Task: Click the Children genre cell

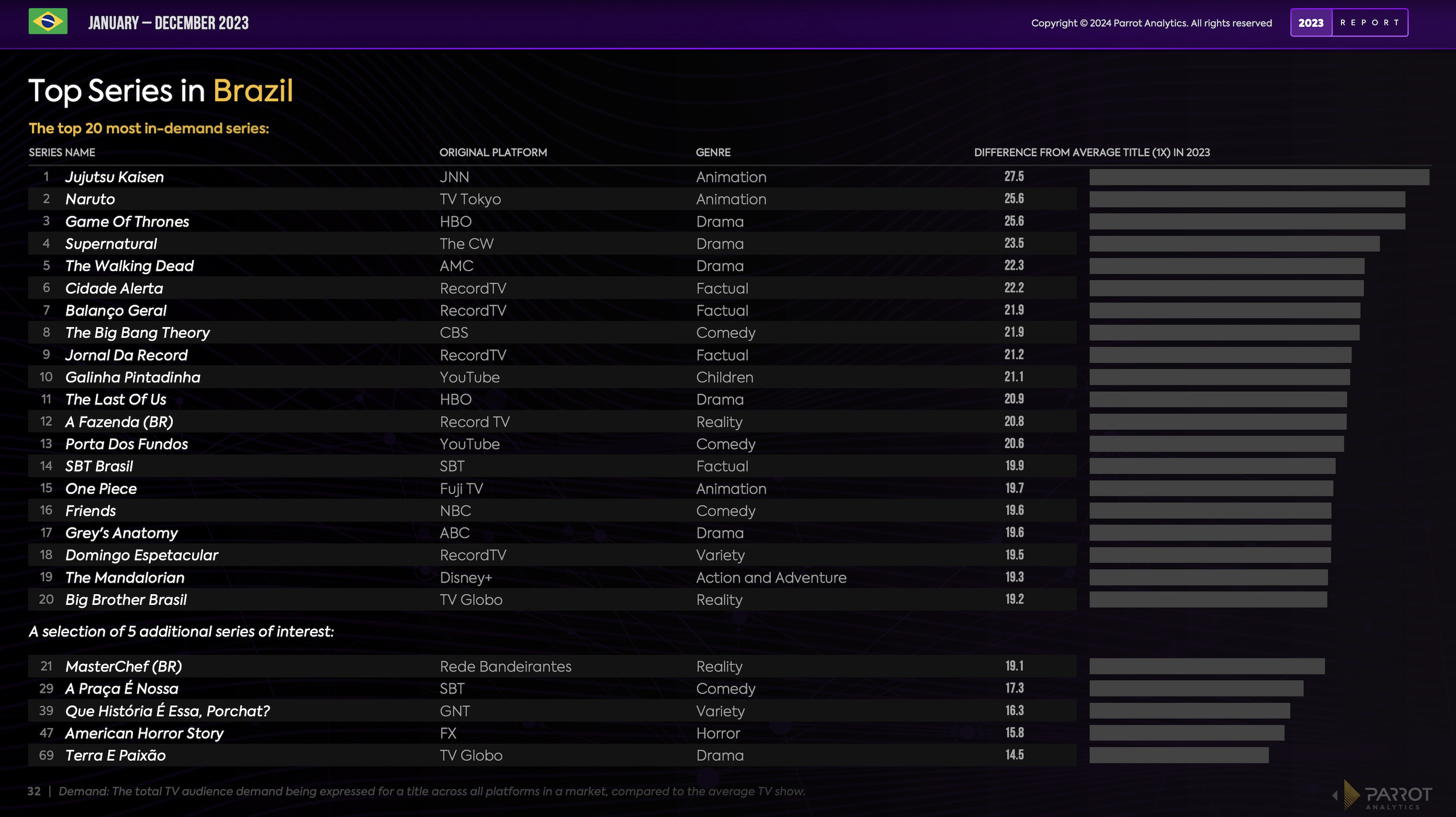Action: 724,377
